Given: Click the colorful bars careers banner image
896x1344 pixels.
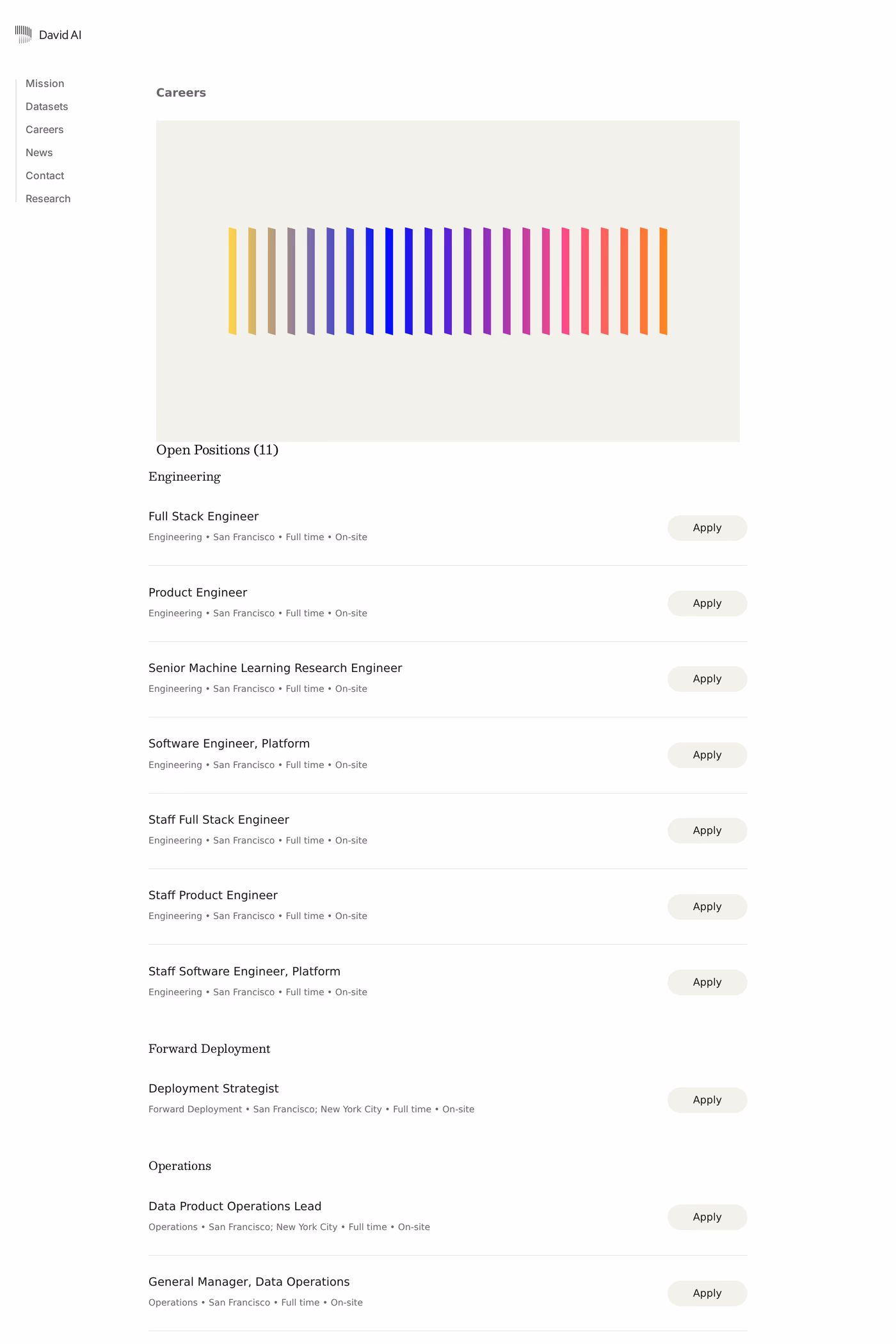Looking at the screenshot, I should tap(448, 281).
